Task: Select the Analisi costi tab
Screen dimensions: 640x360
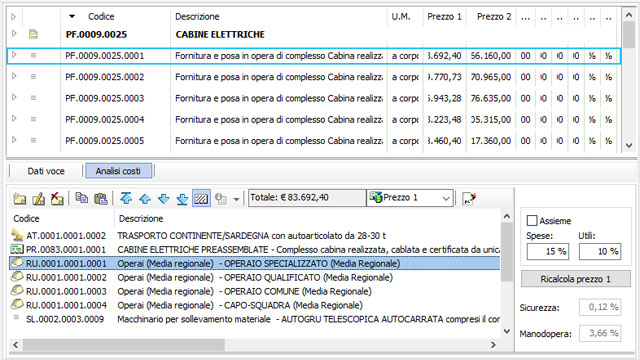Action: pos(118,171)
